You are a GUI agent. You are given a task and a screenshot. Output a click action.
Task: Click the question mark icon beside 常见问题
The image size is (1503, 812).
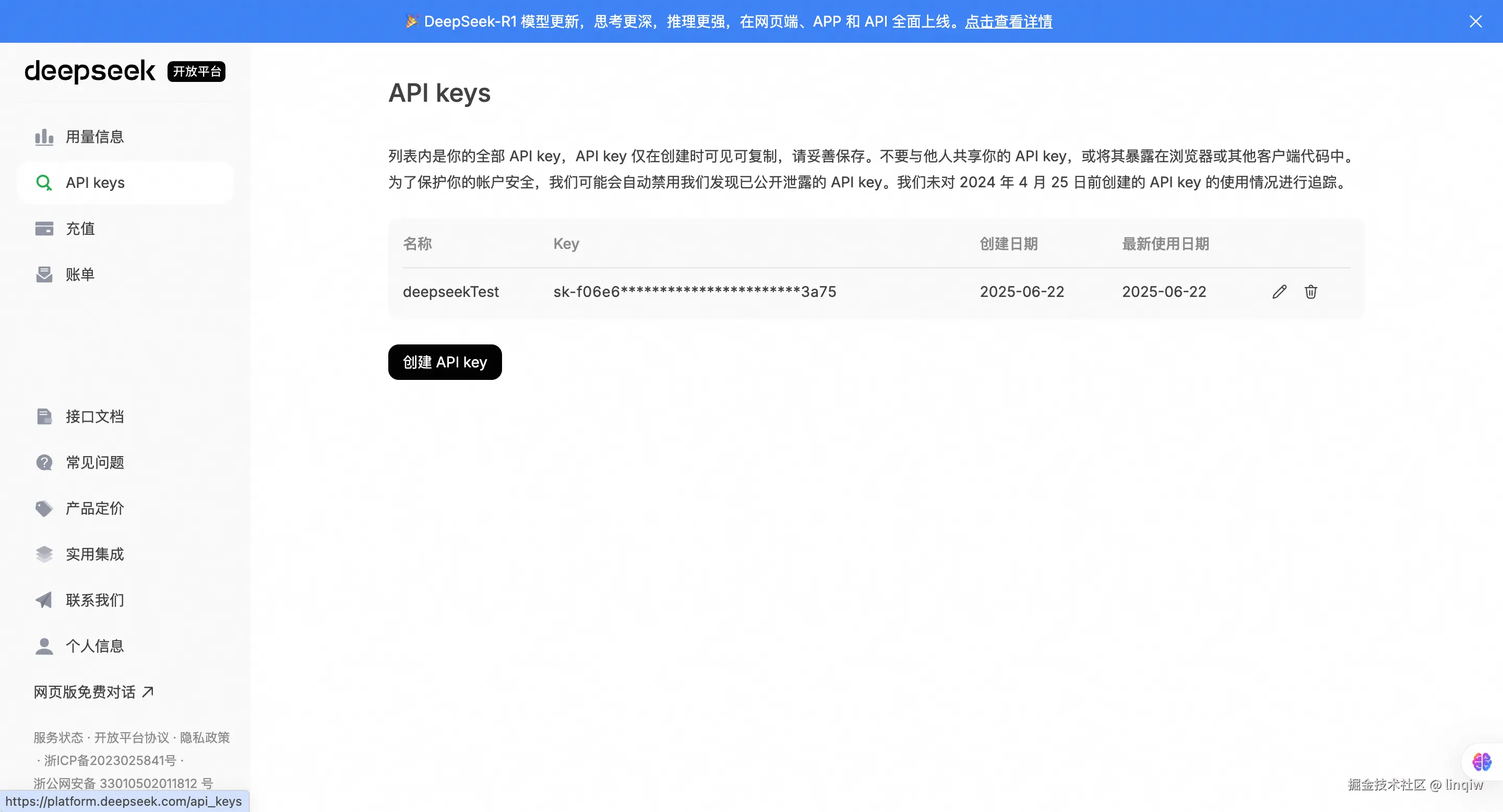44,462
